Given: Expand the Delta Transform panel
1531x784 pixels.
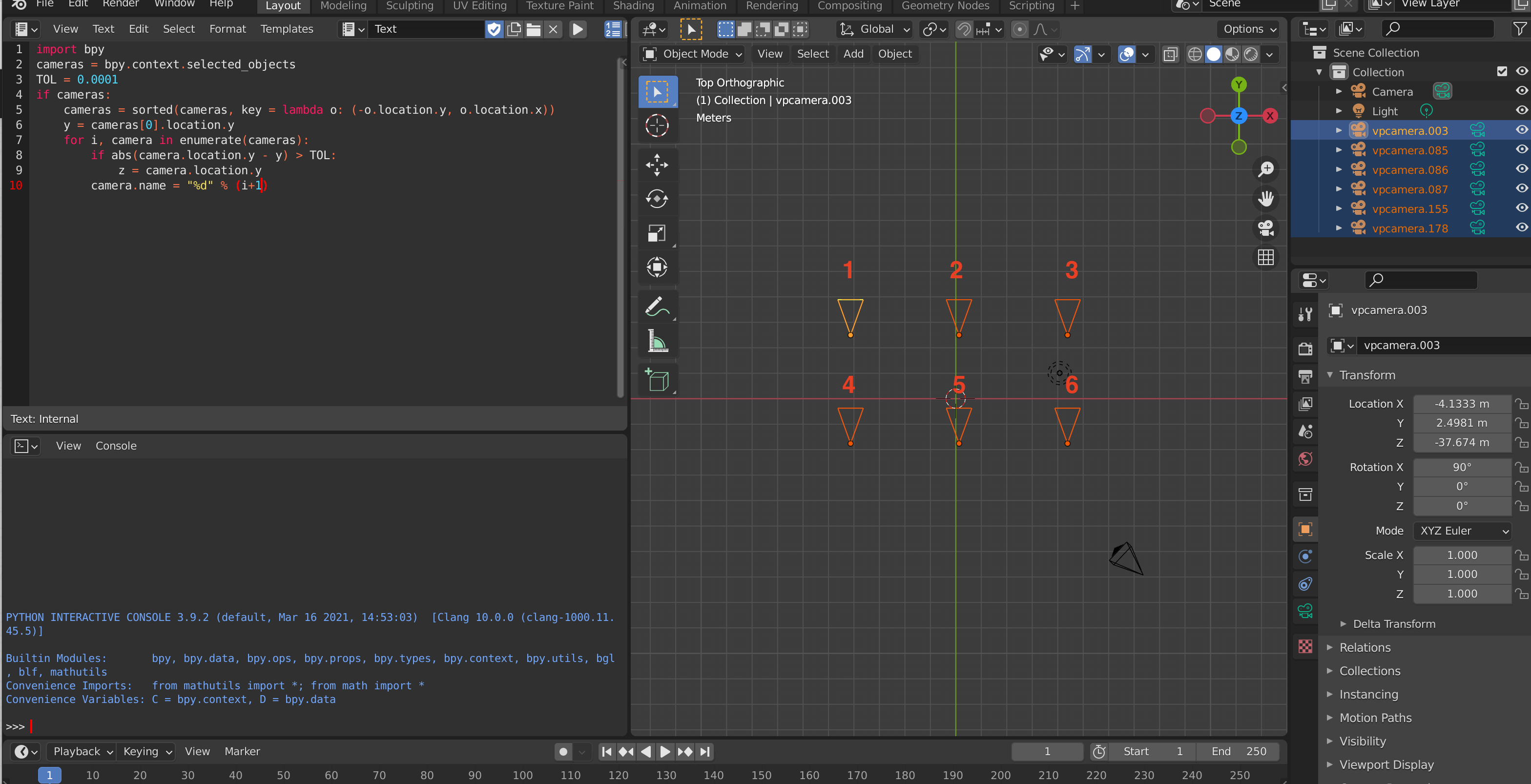Looking at the screenshot, I should click(1394, 624).
